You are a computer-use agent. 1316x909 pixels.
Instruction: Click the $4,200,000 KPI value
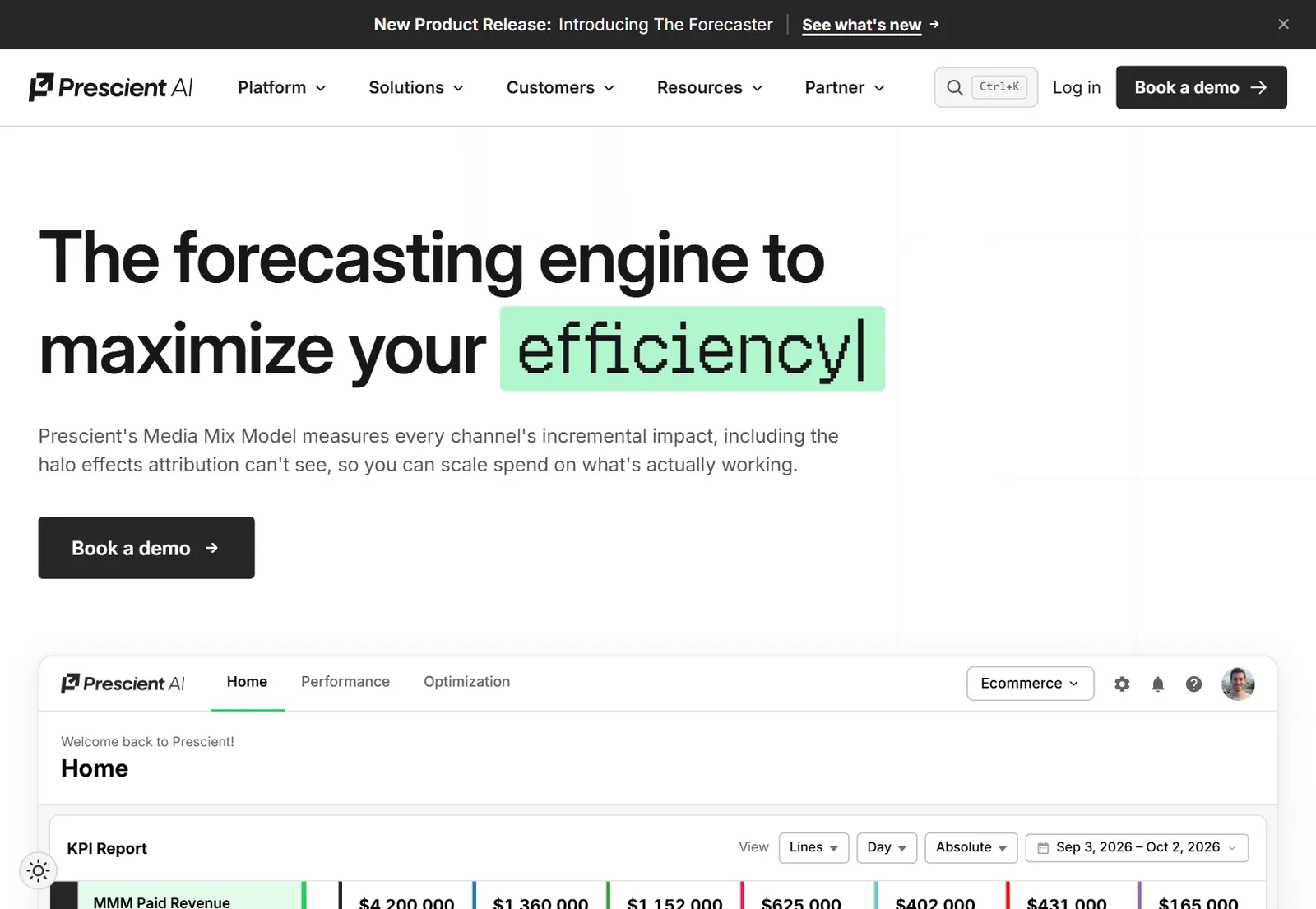[406, 902]
